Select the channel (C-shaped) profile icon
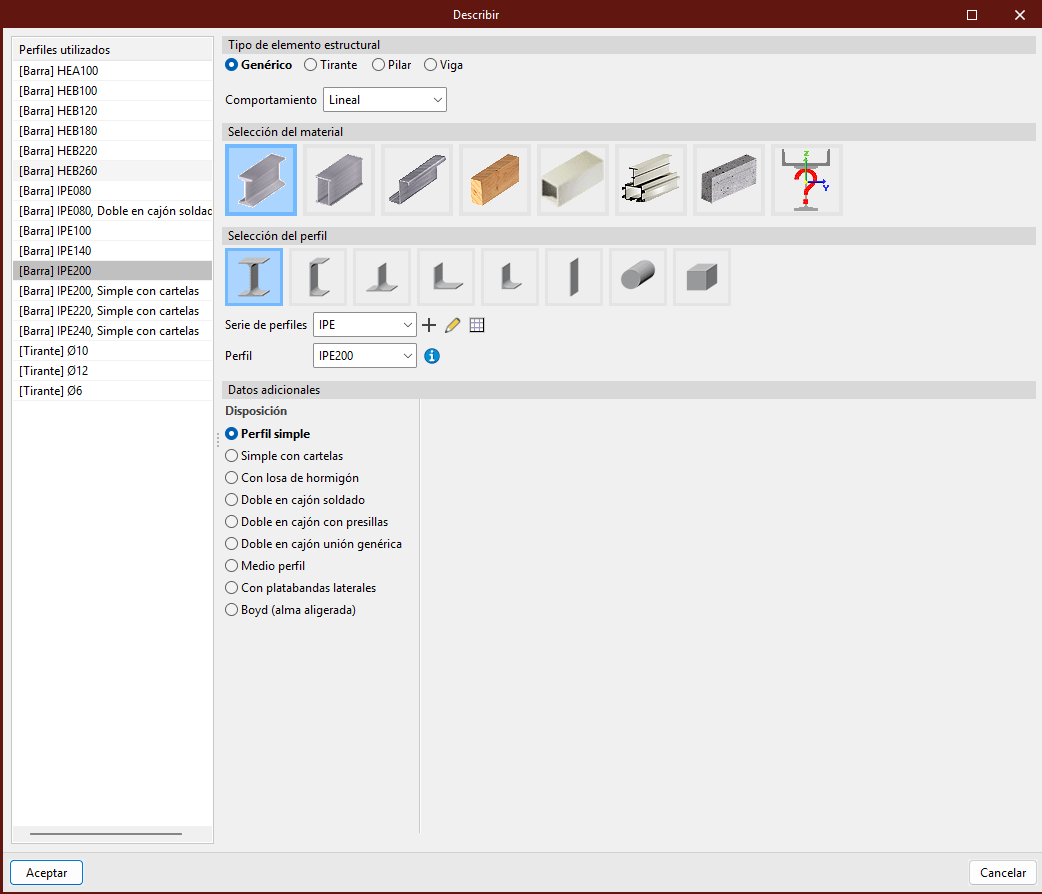 318,277
